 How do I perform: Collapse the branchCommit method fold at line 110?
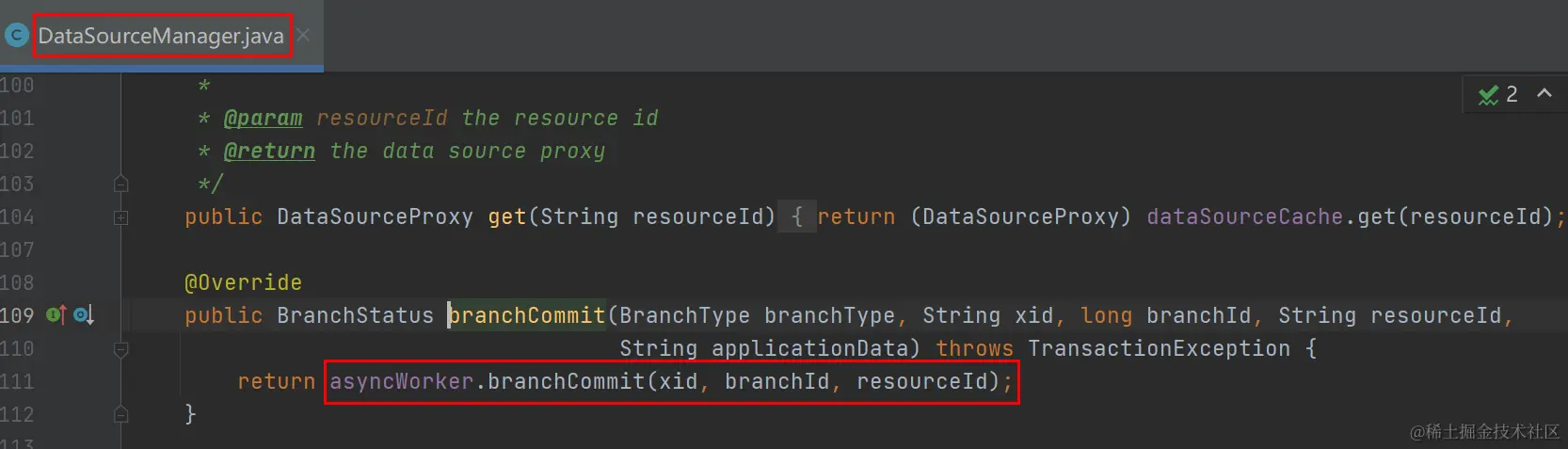121,349
